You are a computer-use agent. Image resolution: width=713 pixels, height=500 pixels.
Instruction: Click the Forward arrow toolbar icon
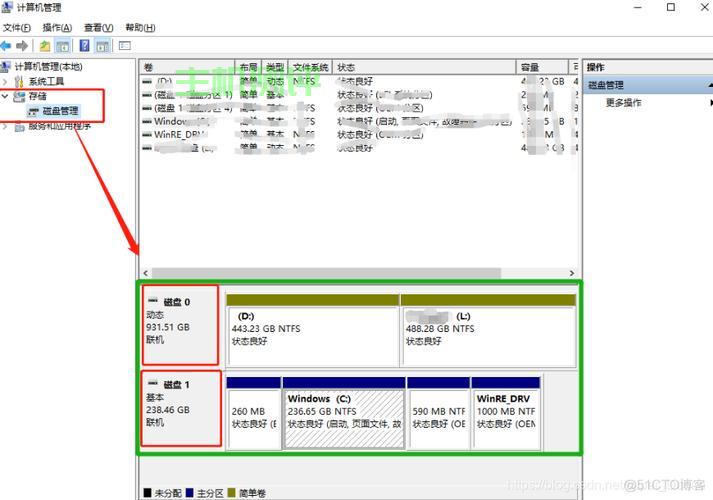click(x=22, y=46)
